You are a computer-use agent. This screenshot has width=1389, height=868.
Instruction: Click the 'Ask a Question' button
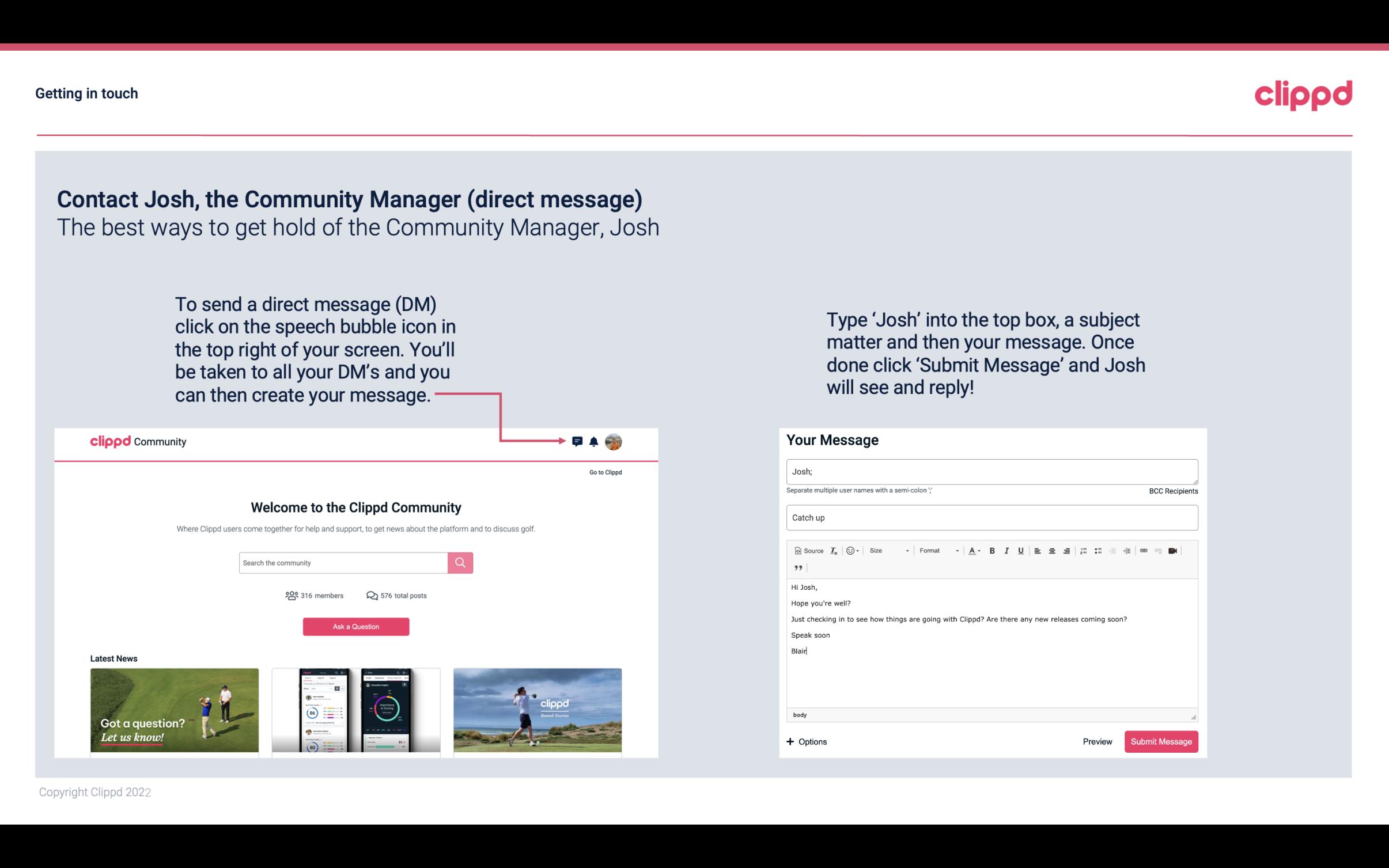(356, 626)
